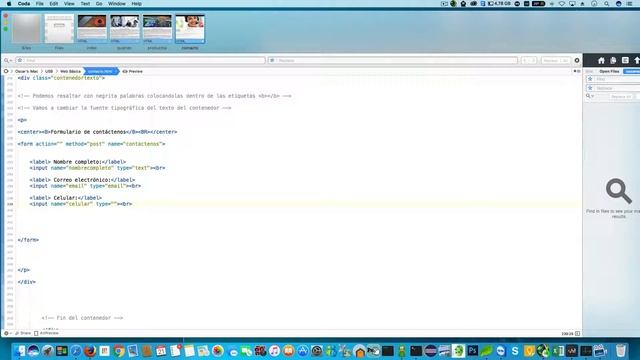Screen dimensions: 640x360
Task: Click the 'Fin del contenedor' comment line
Action: (x=82, y=318)
